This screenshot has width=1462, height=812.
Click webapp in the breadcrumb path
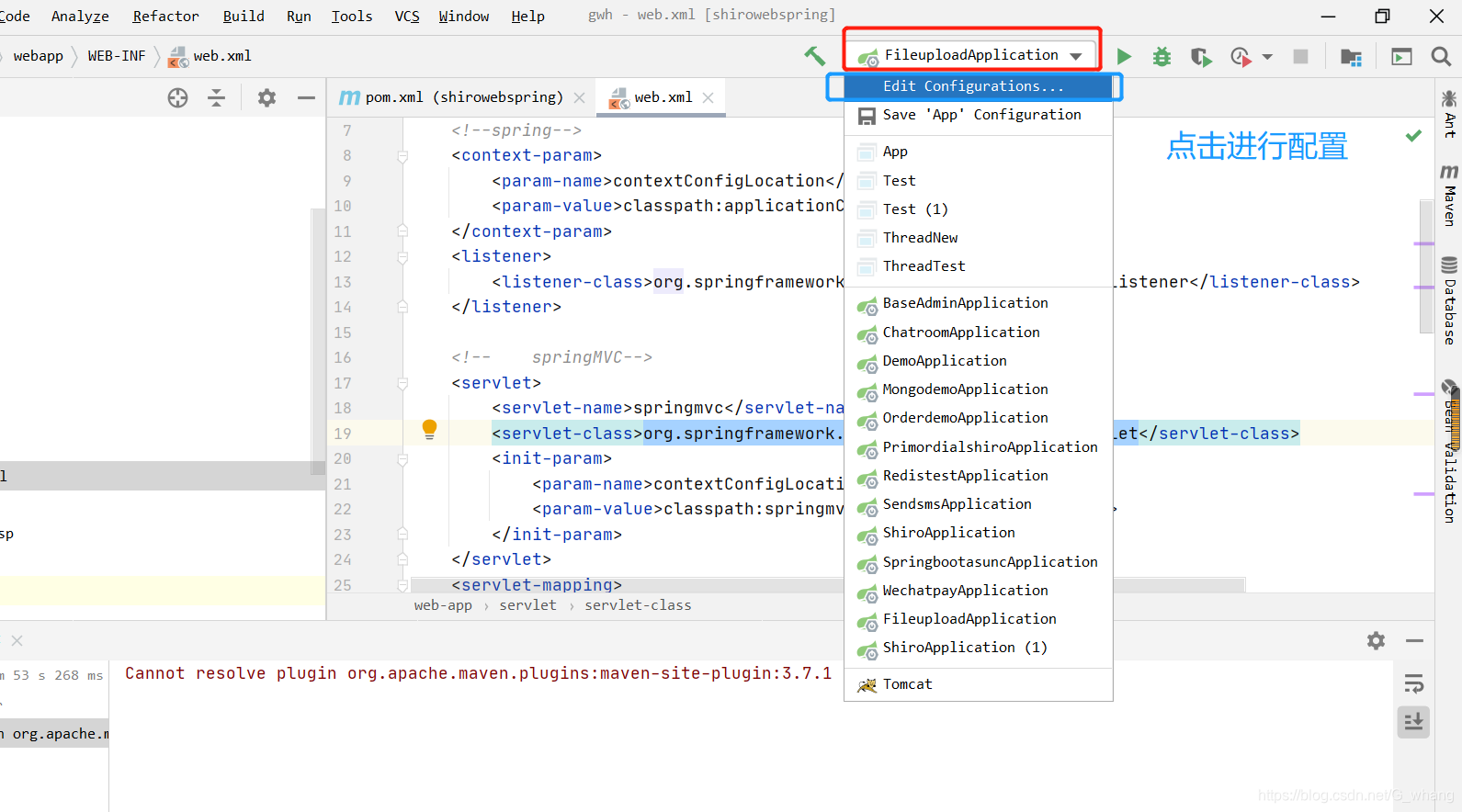coord(39,56)
